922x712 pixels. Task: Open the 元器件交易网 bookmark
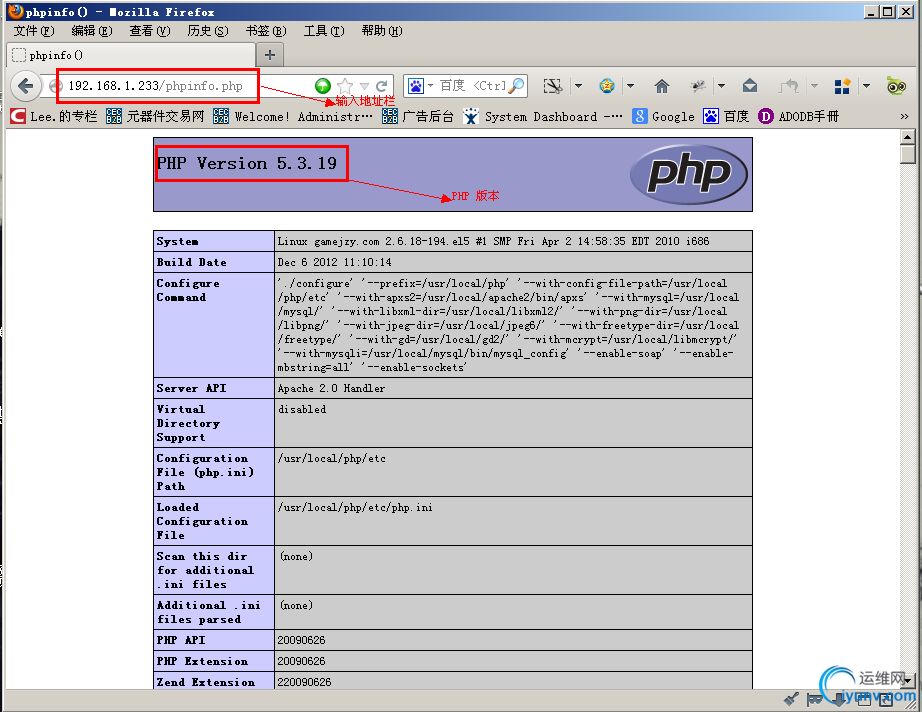click(155, 116)
